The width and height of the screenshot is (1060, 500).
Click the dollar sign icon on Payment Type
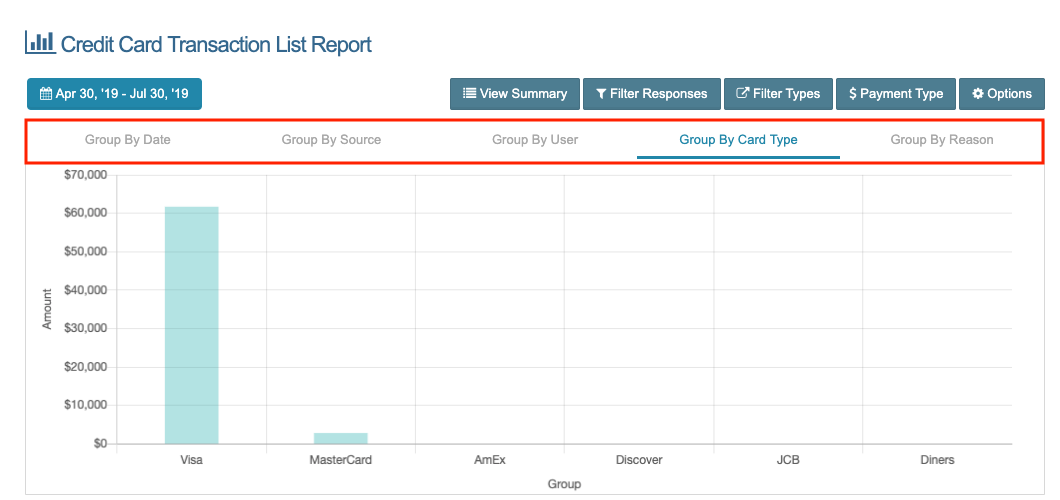(852, 94)
